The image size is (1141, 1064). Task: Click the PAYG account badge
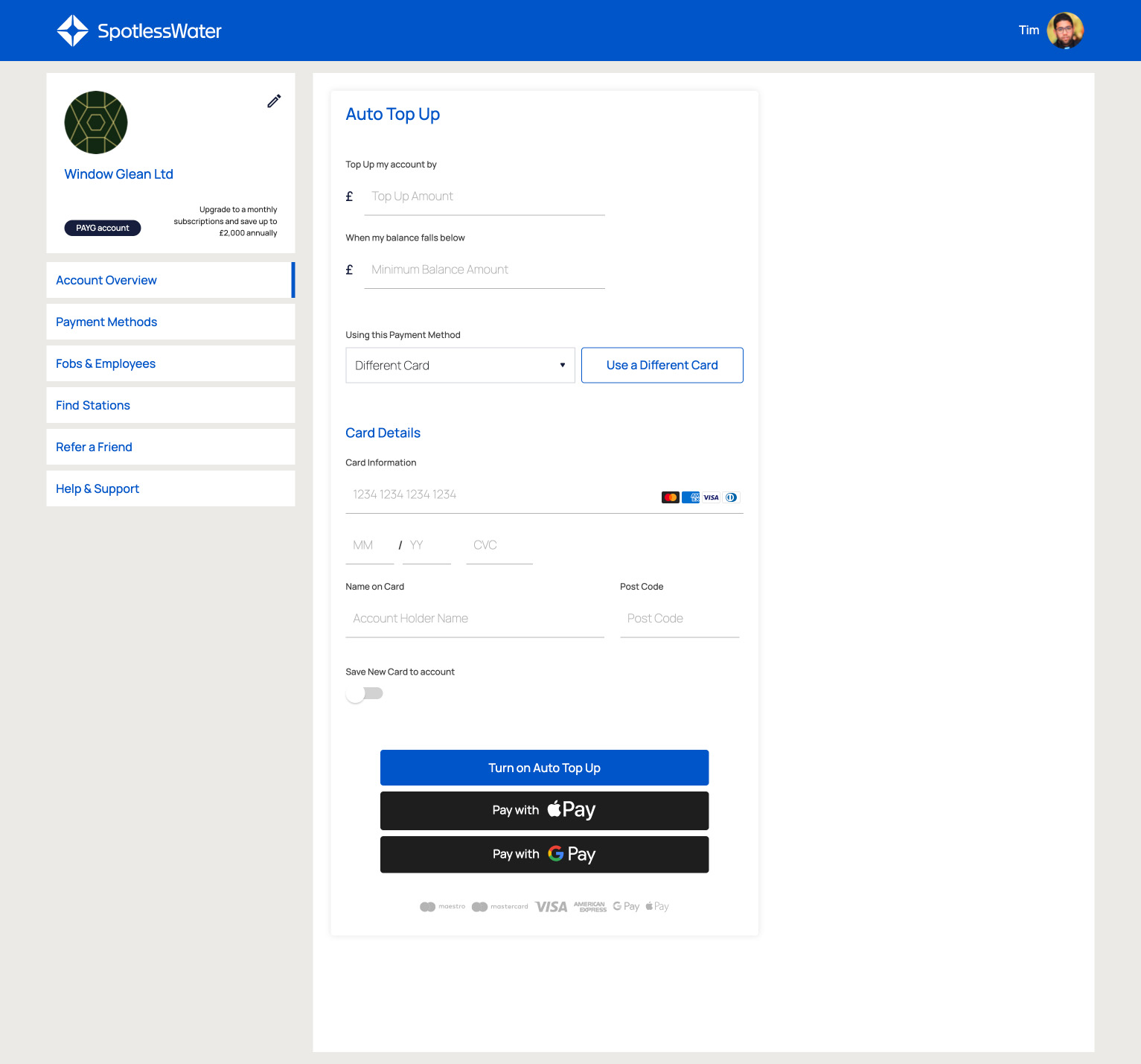coord(103,228)
